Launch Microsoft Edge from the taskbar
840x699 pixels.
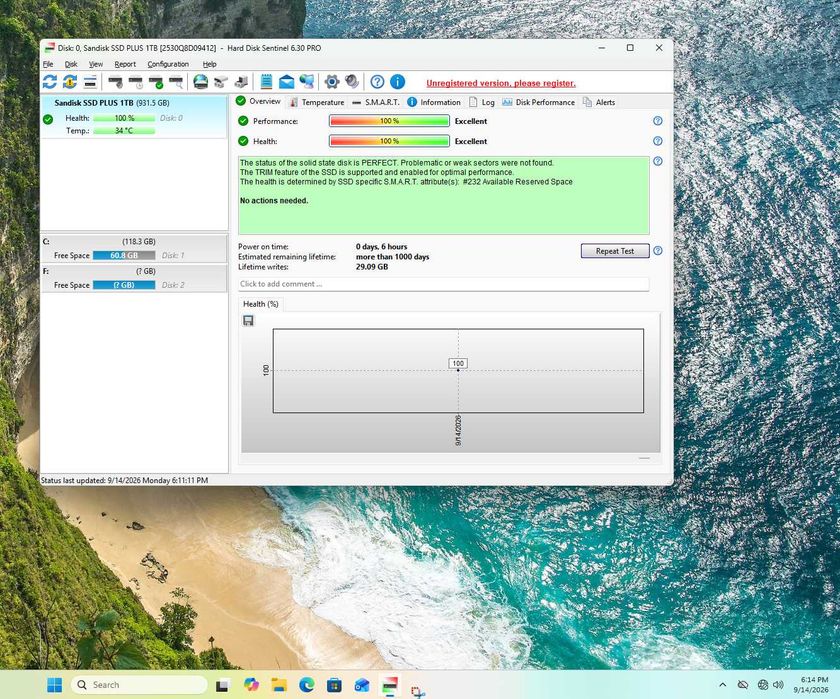[x=306, y=685]
